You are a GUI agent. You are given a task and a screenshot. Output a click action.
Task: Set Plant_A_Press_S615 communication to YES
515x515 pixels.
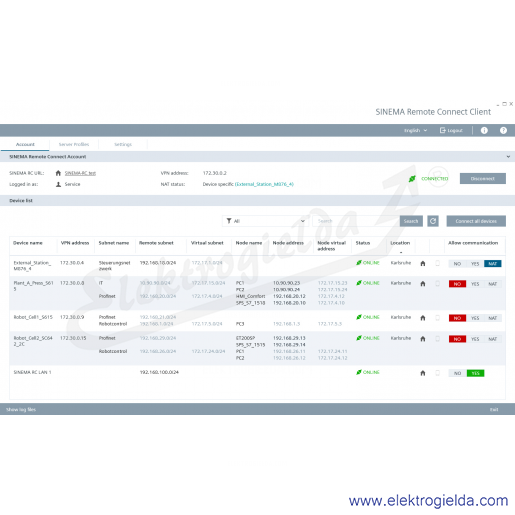click(475, 284)
